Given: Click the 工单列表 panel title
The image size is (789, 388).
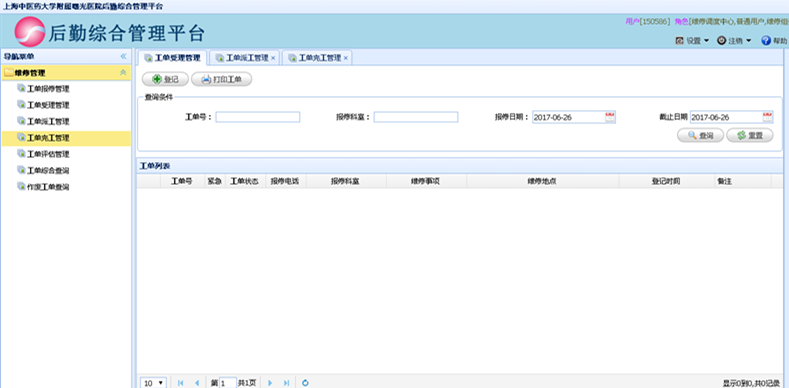Looking at the screenshot, I should [155, 166].
